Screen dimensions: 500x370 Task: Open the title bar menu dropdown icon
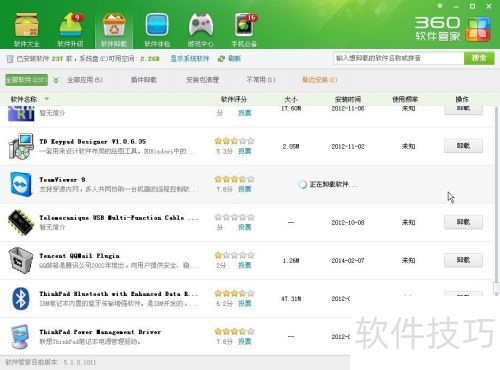[x=440, y=6]
